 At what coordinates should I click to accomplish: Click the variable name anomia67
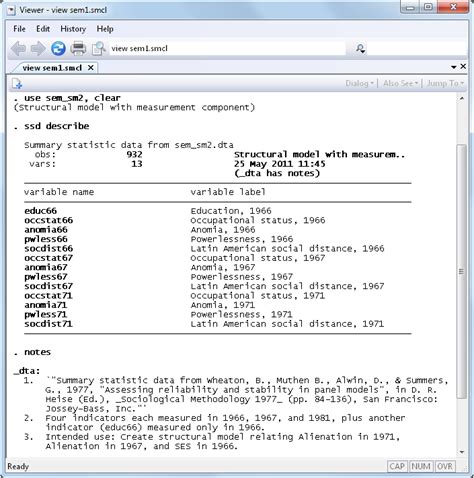(46, 267)
